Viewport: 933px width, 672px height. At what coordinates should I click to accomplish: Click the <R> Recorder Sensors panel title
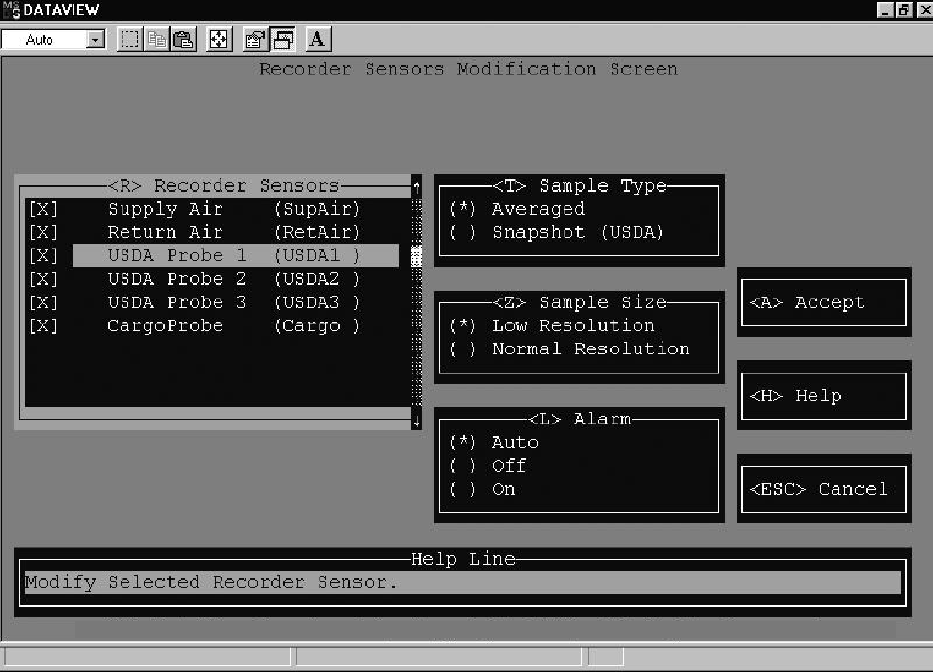tap(223, 186)
